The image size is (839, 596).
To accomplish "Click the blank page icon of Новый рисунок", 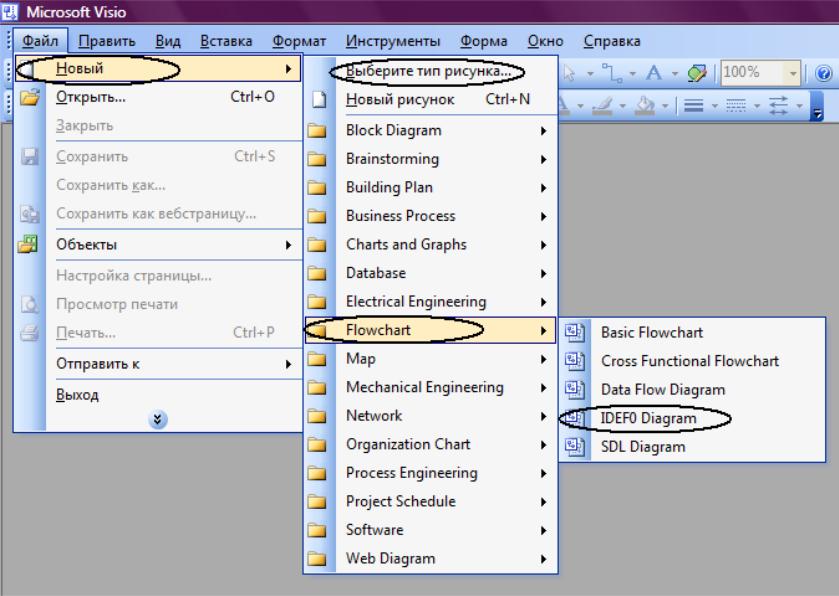I will [319, 99].
